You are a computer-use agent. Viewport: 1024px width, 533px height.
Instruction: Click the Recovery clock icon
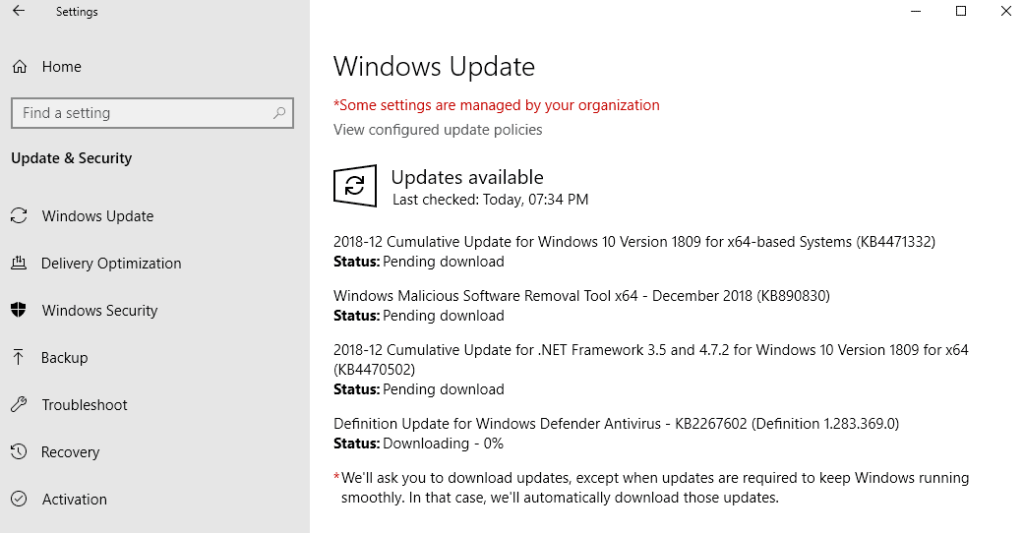(19, 451)
